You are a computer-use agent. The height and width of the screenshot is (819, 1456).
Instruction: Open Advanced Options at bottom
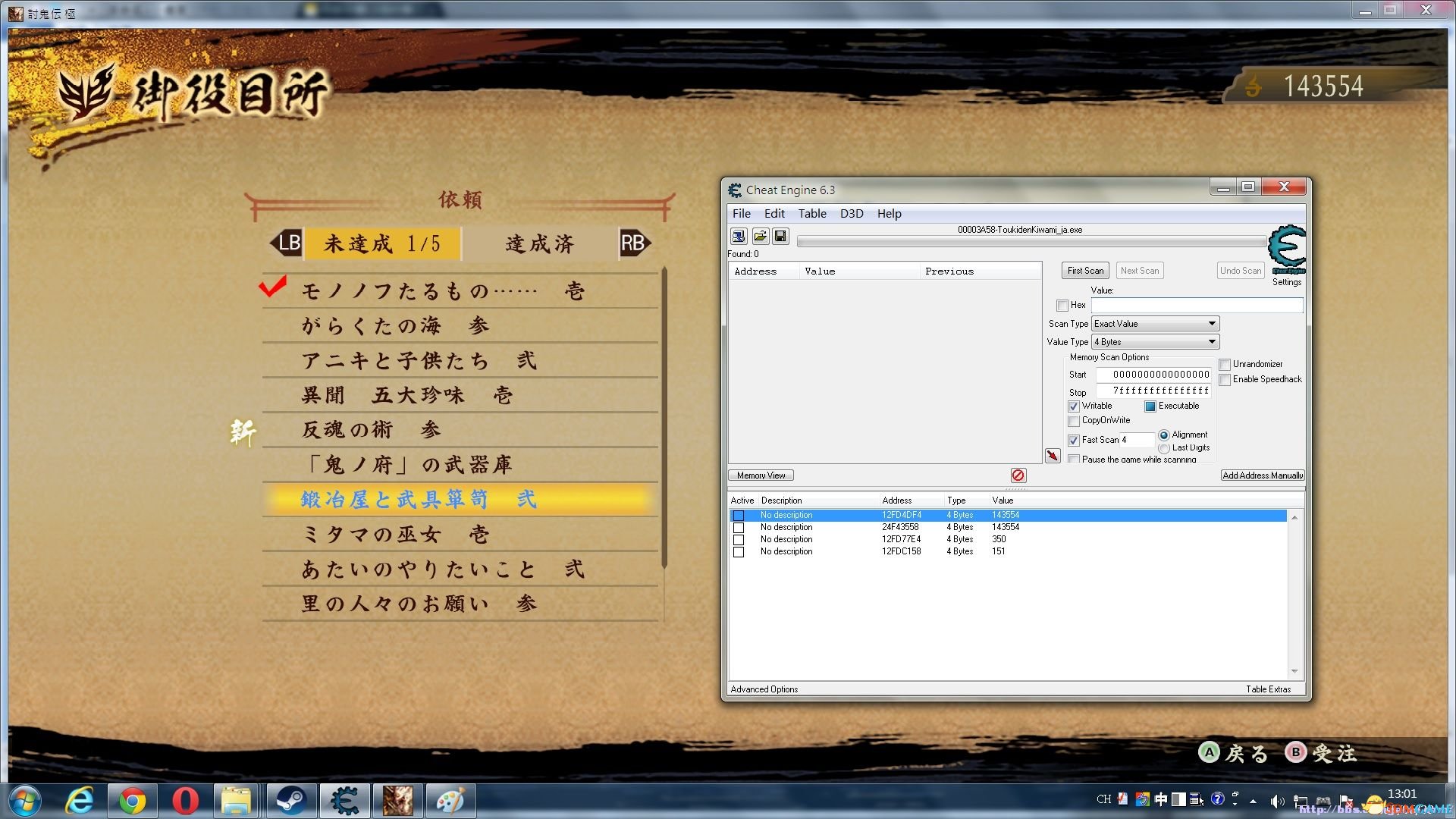pos(764,689)
